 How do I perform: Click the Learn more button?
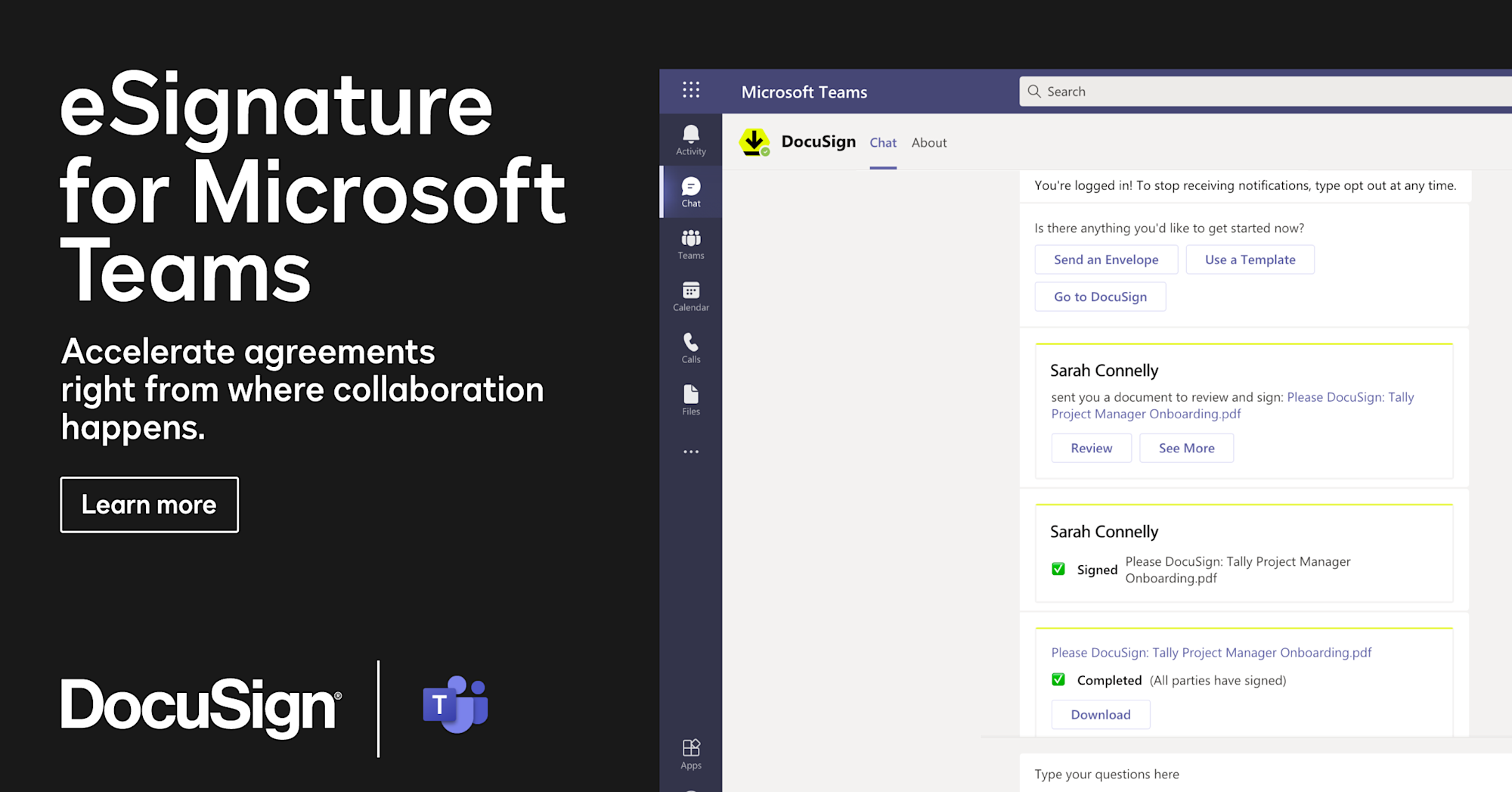(x=149, y=505)
